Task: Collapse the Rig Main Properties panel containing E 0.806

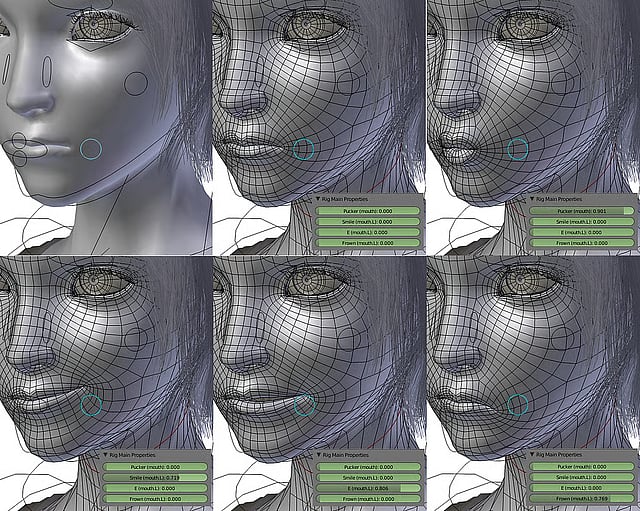Action: (x=319, y=454)
